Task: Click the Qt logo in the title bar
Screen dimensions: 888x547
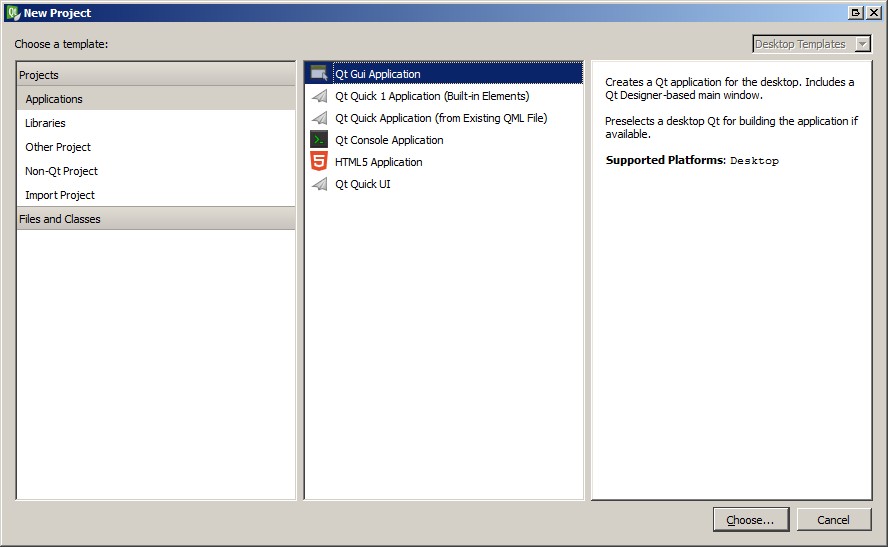Action: 12,12
